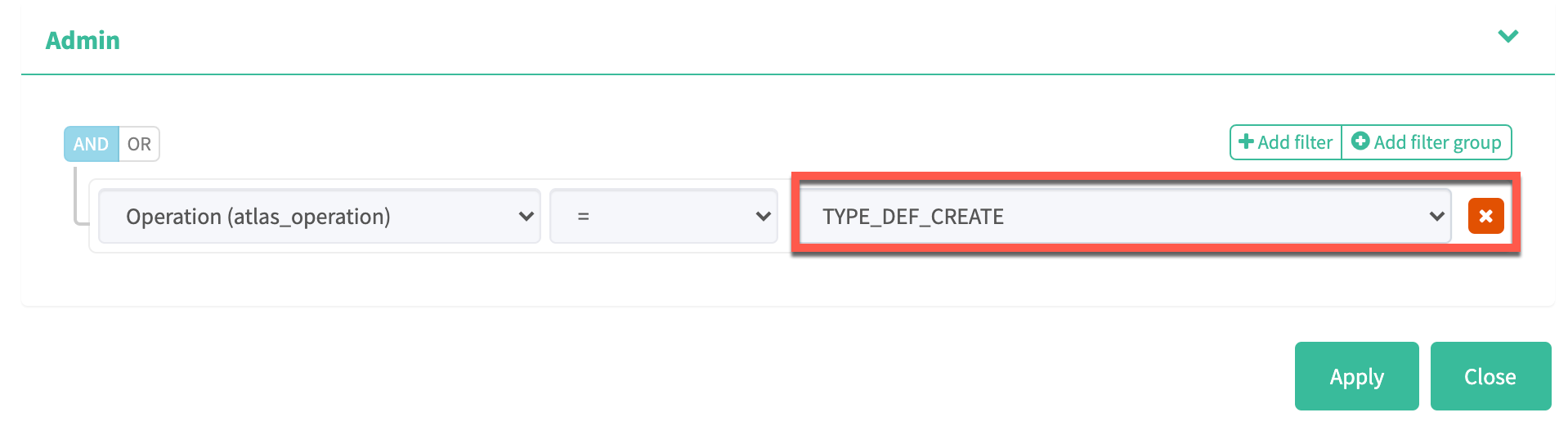1568x435 pixels.
Task: Click the Add filter text label
Action: [1295, 142]
